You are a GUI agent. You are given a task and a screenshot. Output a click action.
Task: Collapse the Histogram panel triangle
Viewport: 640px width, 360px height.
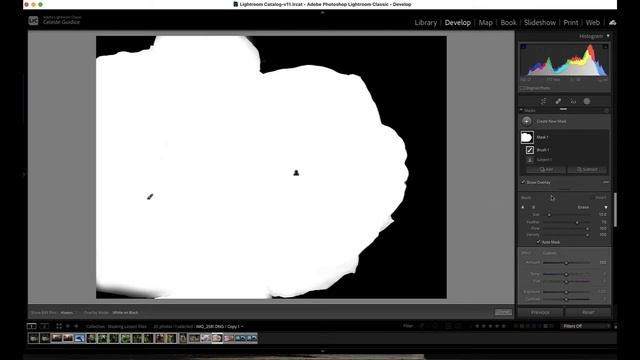coord(608,36)
